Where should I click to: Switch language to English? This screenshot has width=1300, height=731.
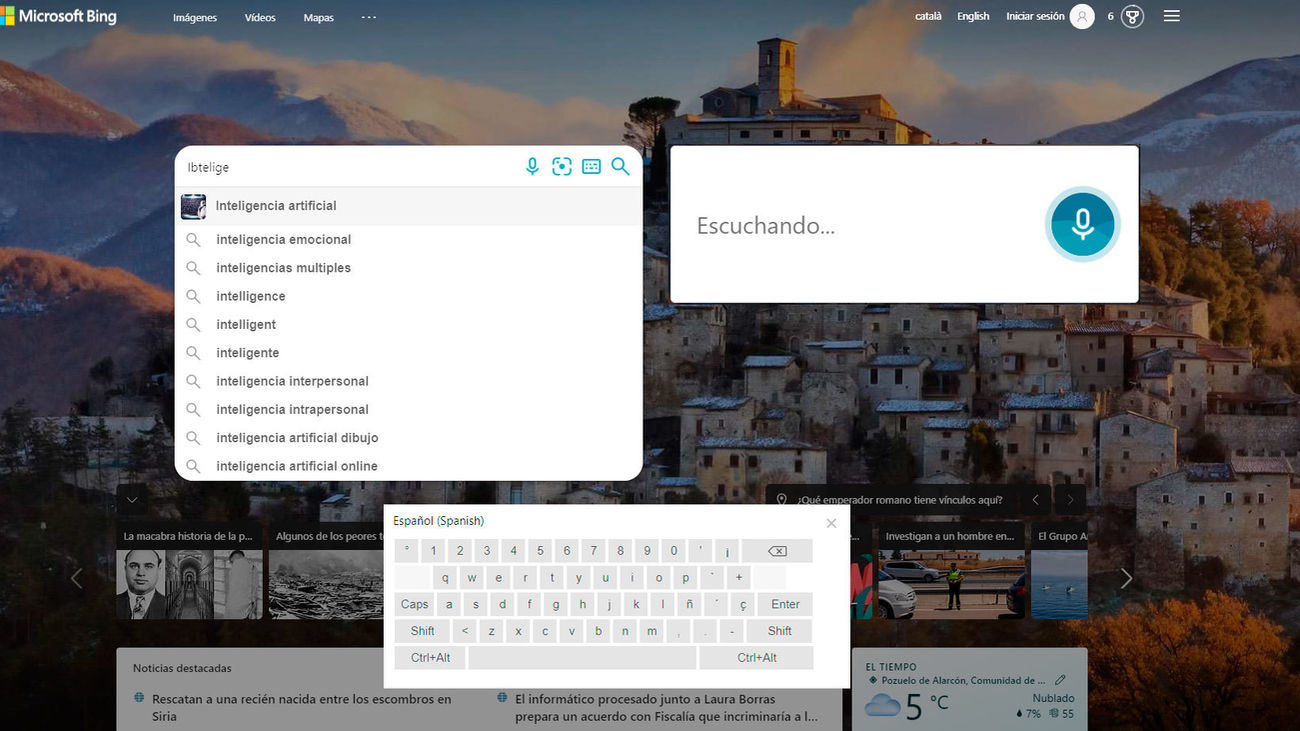pos(972,16)
